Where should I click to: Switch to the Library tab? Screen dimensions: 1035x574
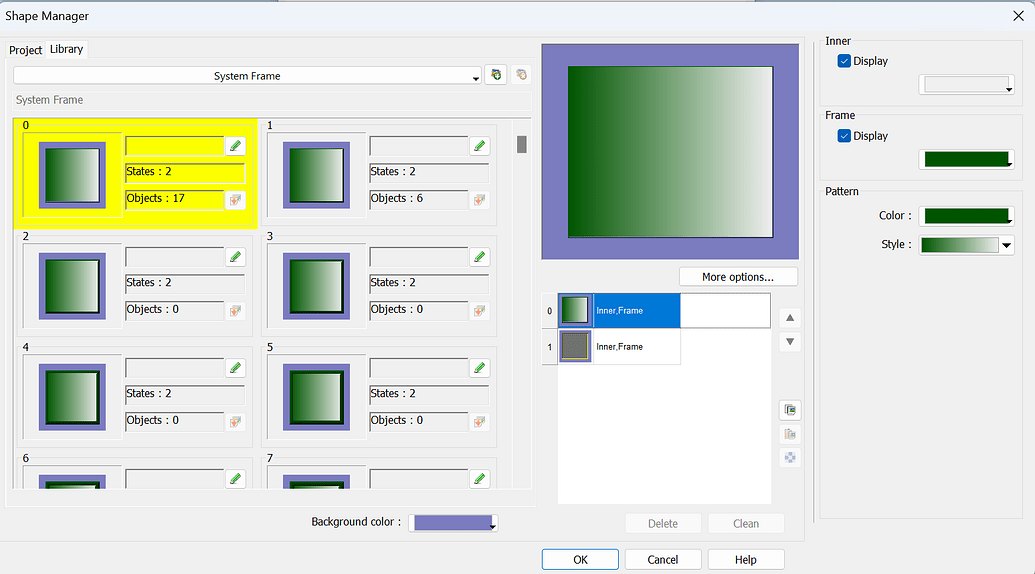(x=67, y=49)
